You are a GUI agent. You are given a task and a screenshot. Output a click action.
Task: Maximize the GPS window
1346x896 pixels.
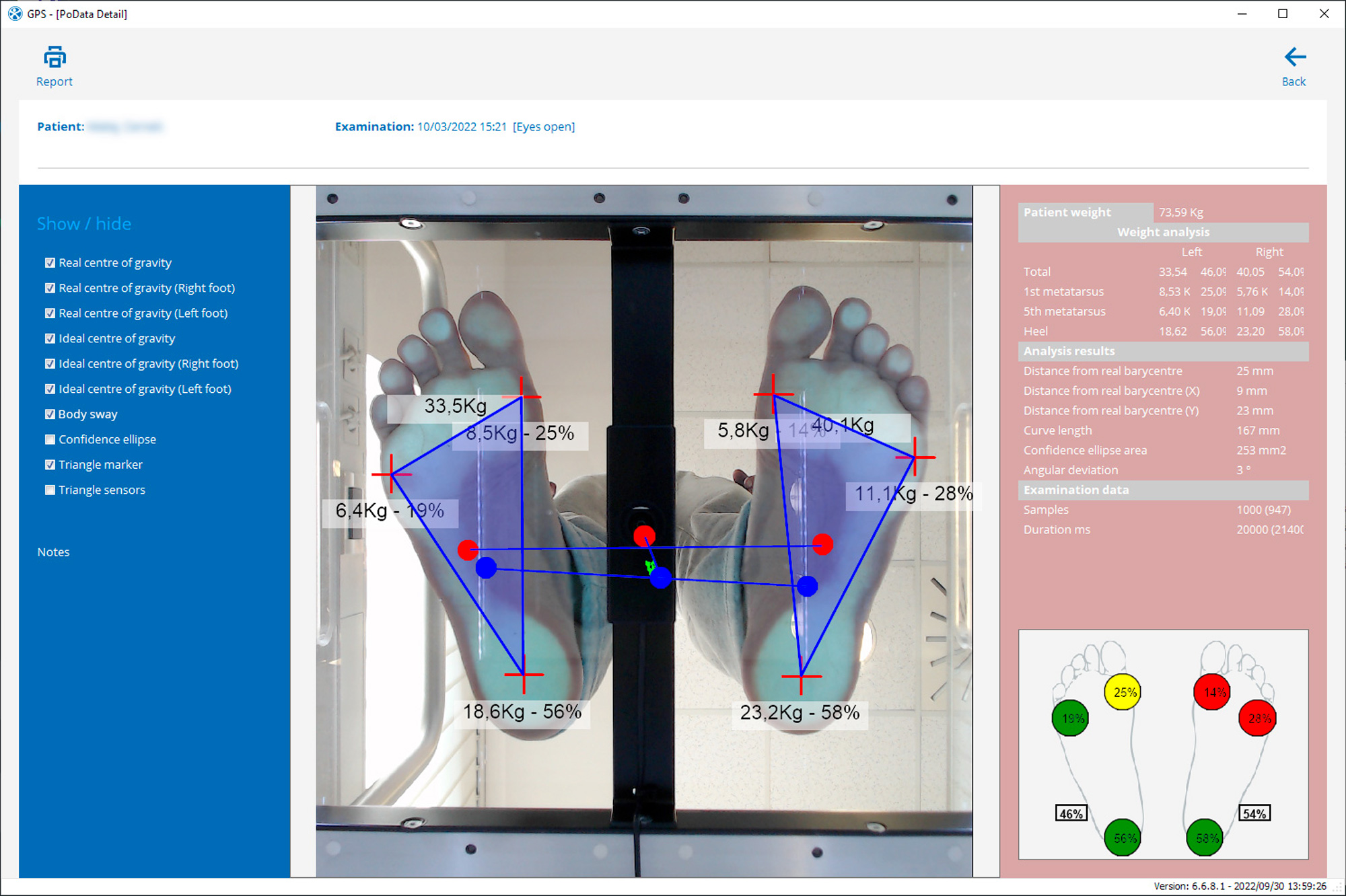(1283, 13)
